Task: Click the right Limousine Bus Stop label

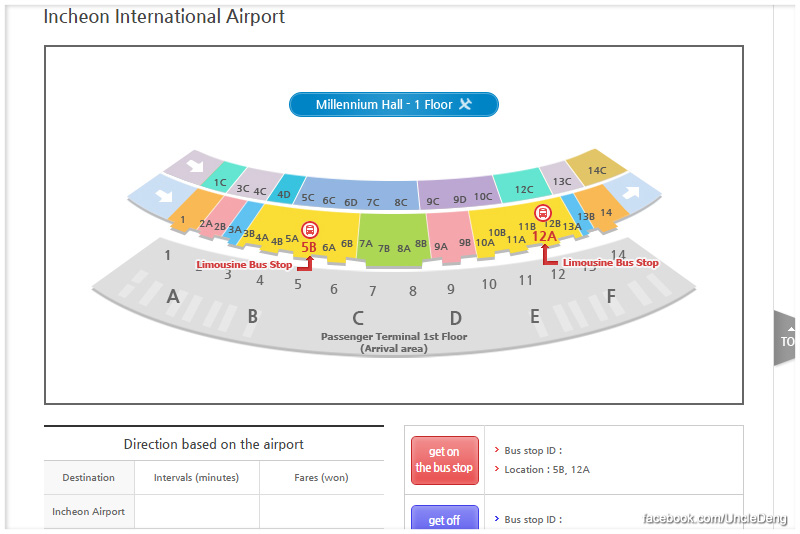Action: coord(610,263)
